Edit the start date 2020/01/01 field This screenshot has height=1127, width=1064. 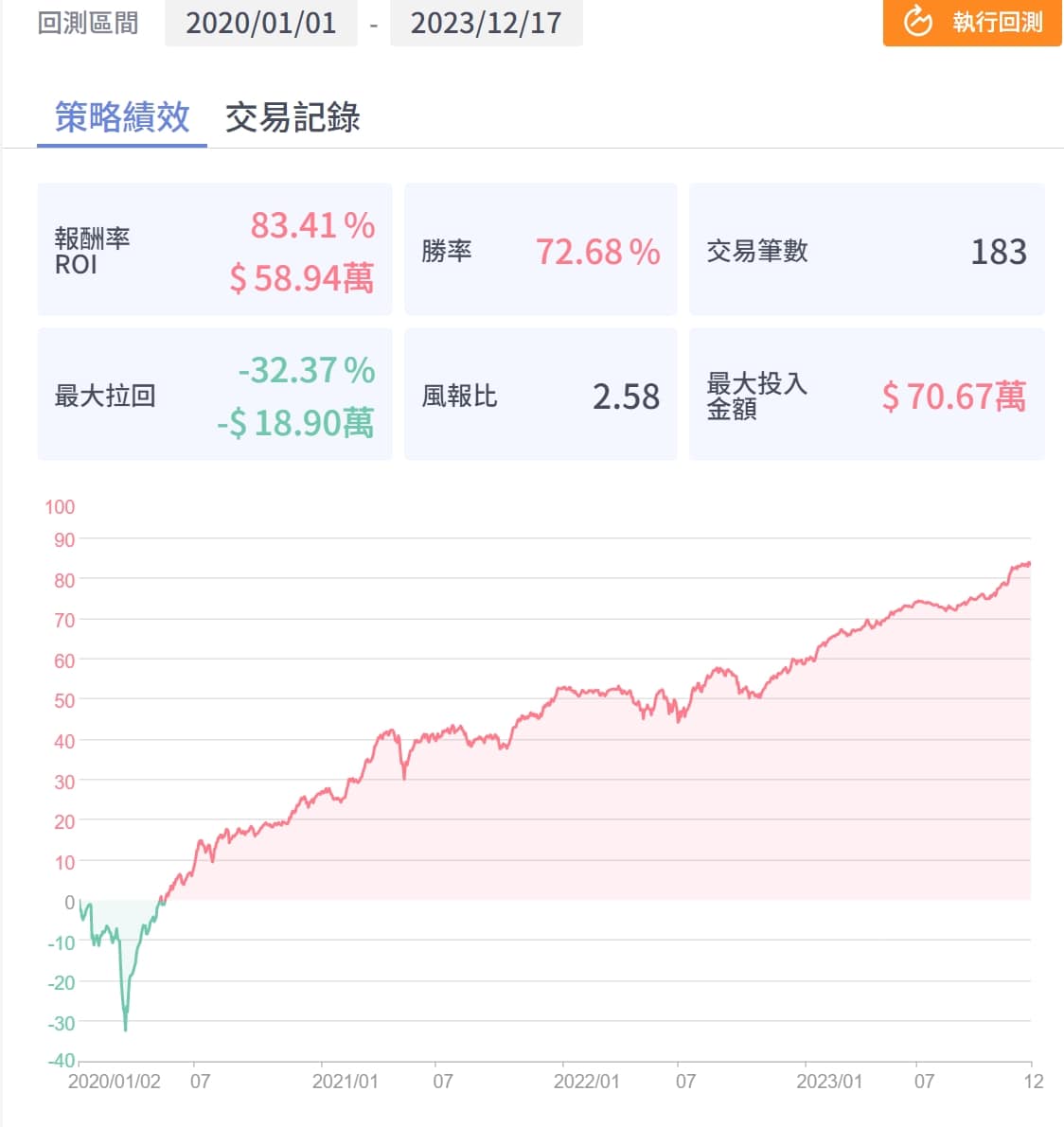260,23
